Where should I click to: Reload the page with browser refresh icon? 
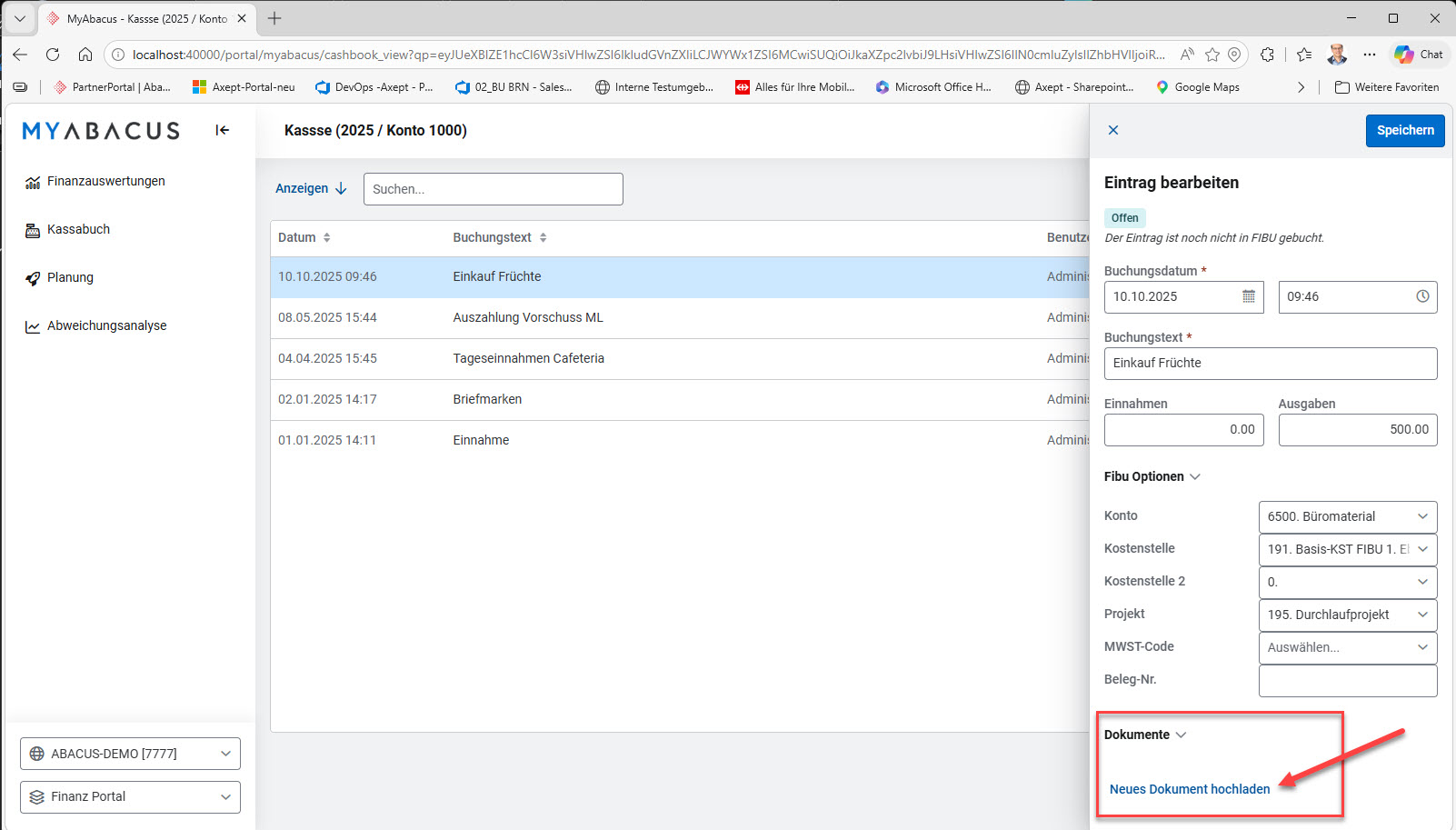pos(53,55)
